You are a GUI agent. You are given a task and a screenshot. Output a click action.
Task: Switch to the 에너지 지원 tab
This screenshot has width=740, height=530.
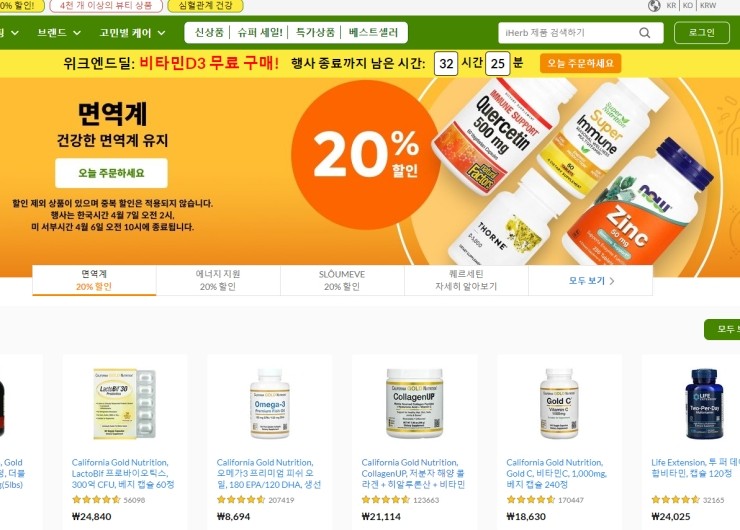(x=218, y=280)
